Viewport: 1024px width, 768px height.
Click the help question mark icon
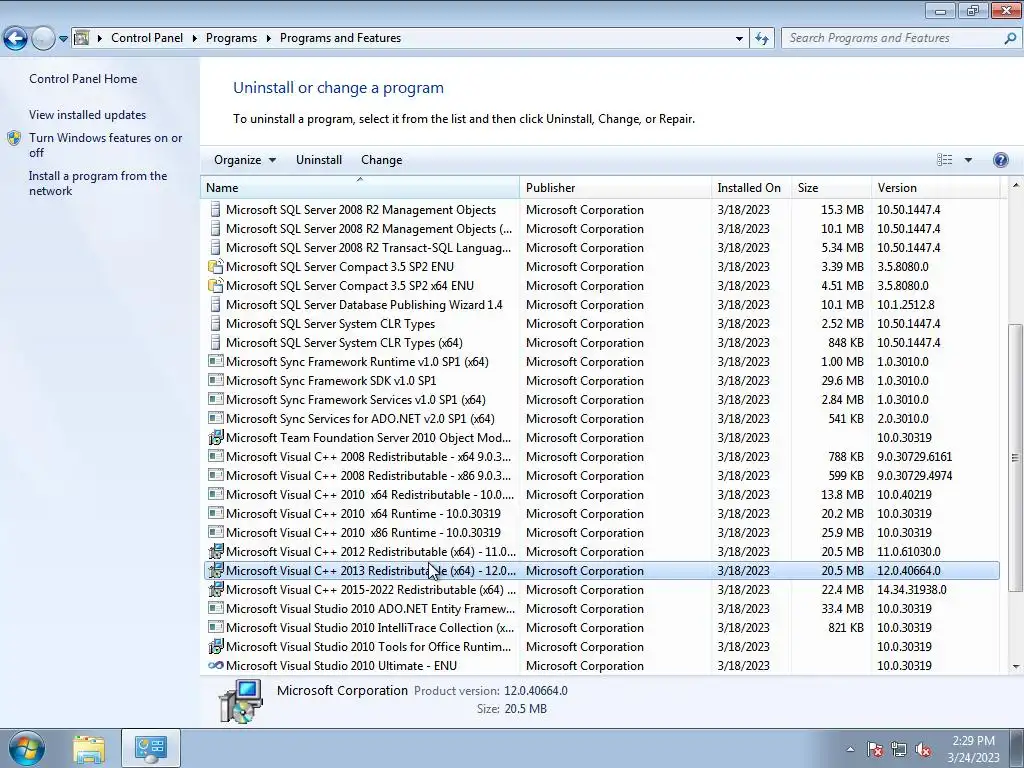1000,160
